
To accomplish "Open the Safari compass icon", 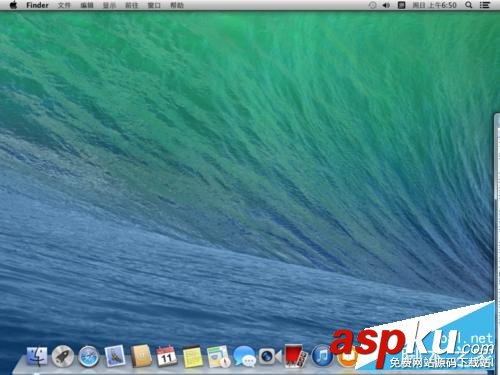I will pos(88,356).
